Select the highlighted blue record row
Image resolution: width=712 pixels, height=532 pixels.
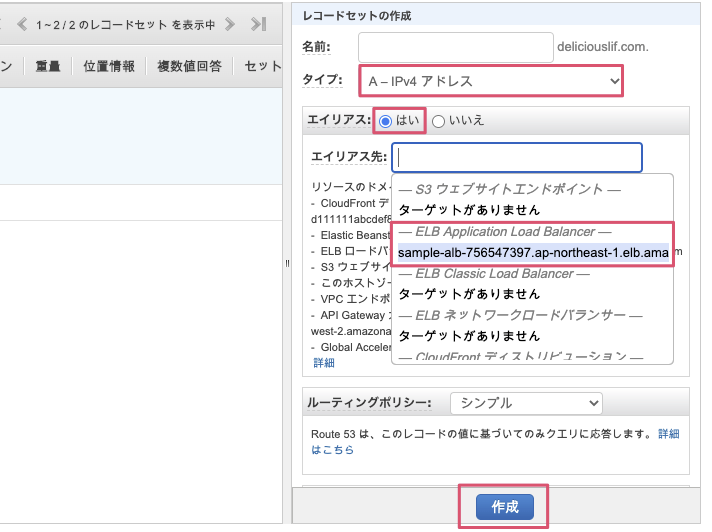(140, 135)
